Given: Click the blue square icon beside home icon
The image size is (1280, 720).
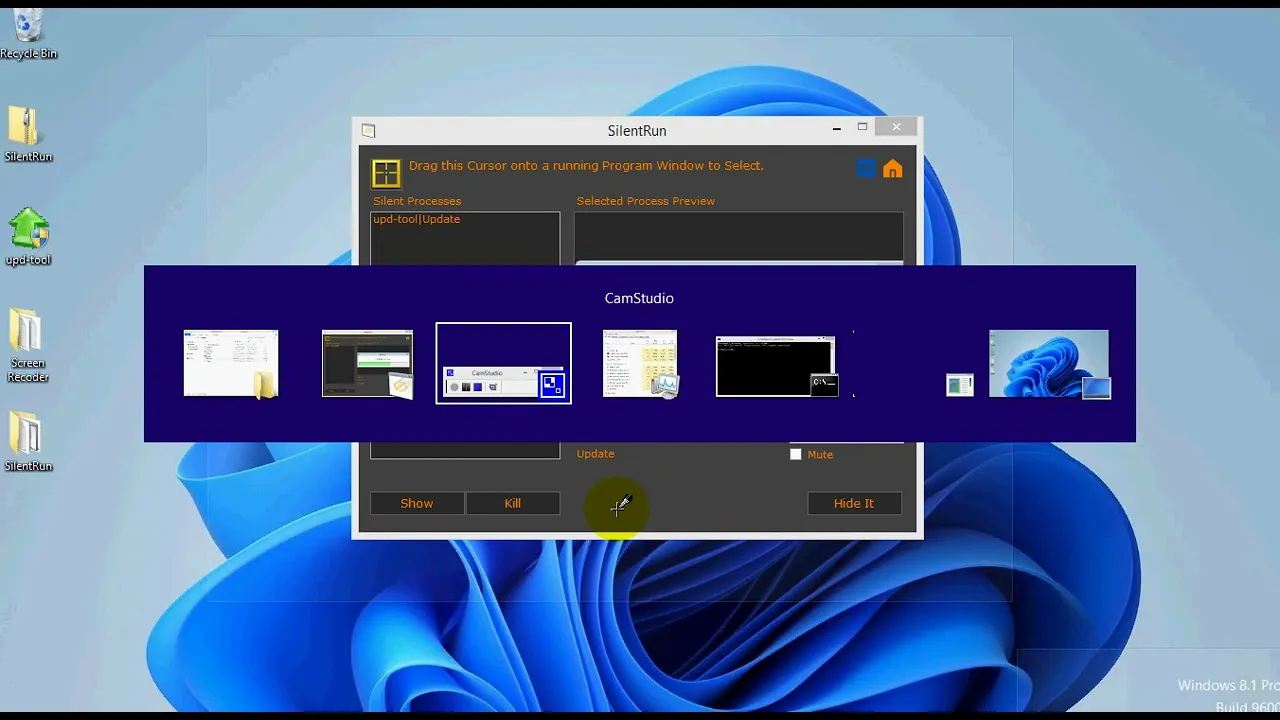Looking at the screenshot, I should click(866, 169).
